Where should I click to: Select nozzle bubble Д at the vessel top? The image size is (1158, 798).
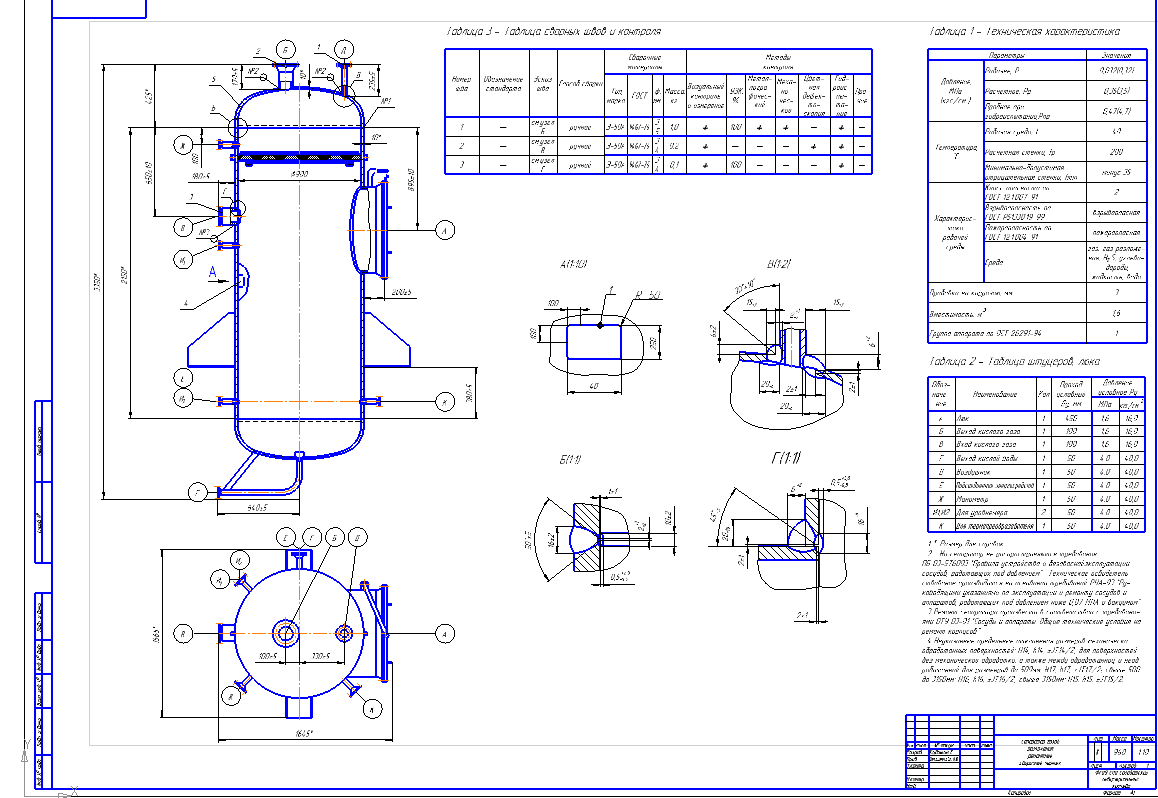pyautogui.click(x=344, y=49)
